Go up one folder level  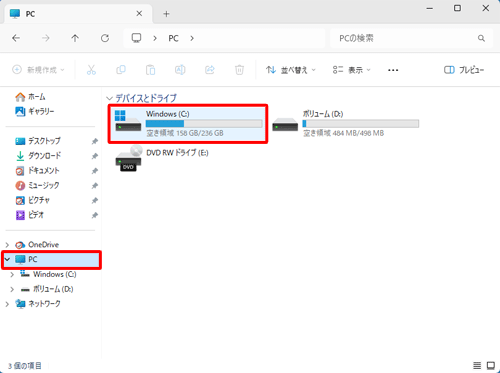pyautogui.click(x=75, y=38)
